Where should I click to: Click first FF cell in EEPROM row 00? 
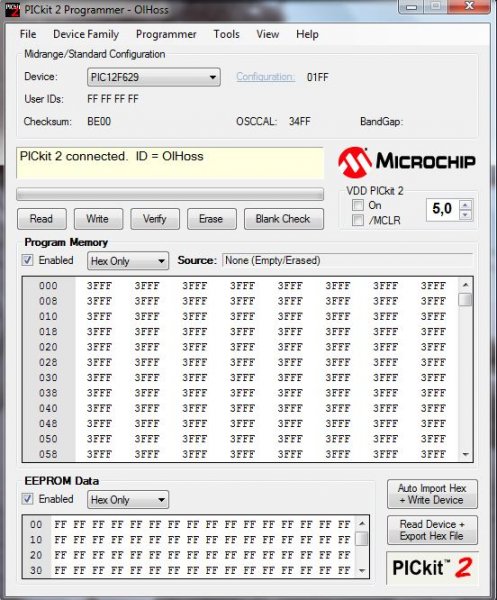pyautogui.click(x=60, y=525)
